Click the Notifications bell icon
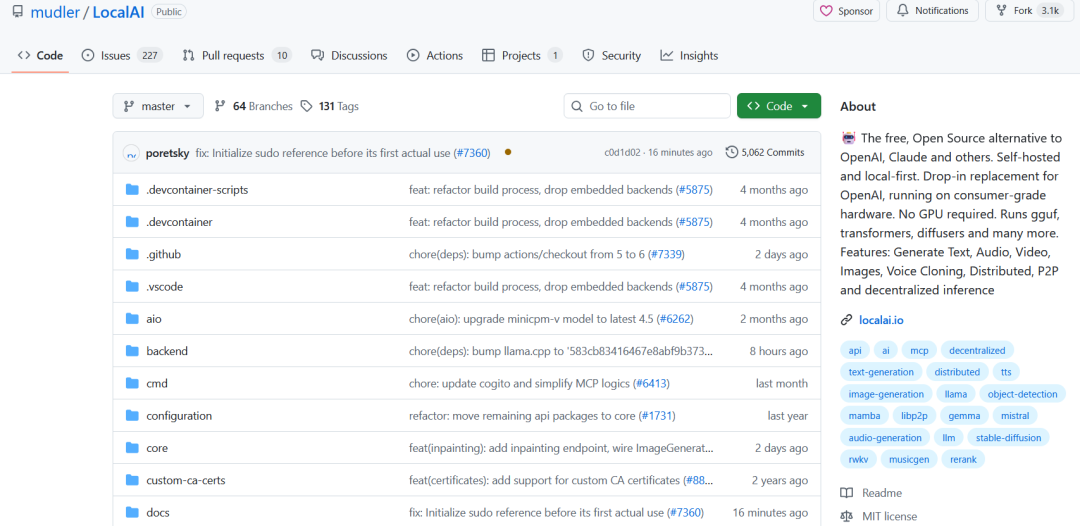The width and height of the screenshot is (1080, 526). click(903, 11)
